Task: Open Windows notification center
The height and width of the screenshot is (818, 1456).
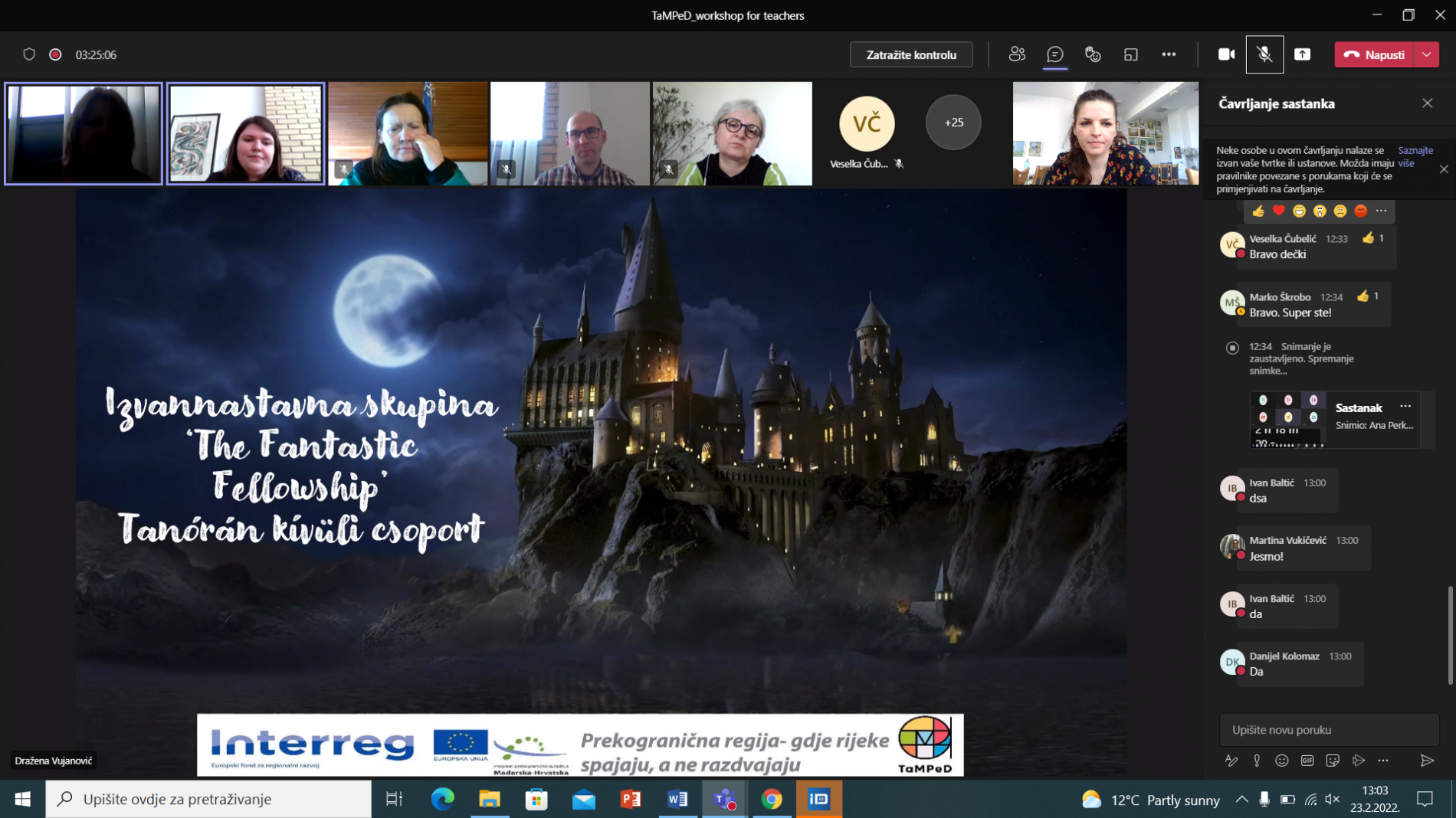Action: tap(1425, 800)
